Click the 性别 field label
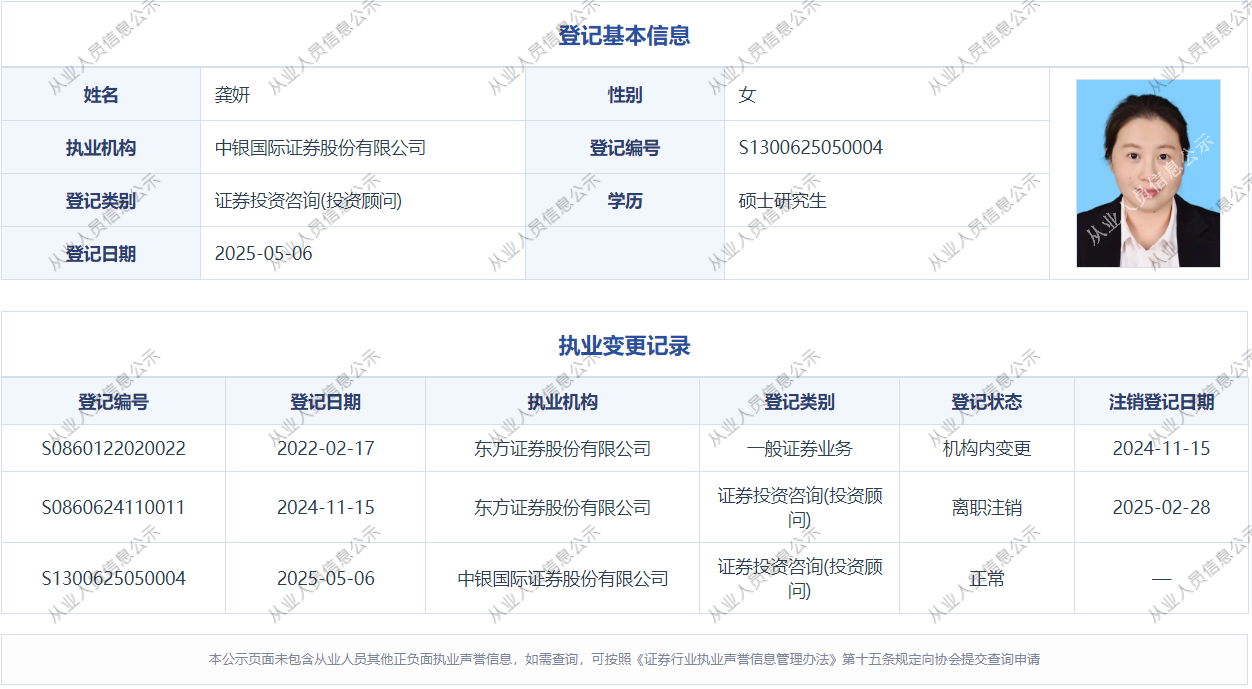Screen dimensions: 1252x689 [x=625, y=95]
